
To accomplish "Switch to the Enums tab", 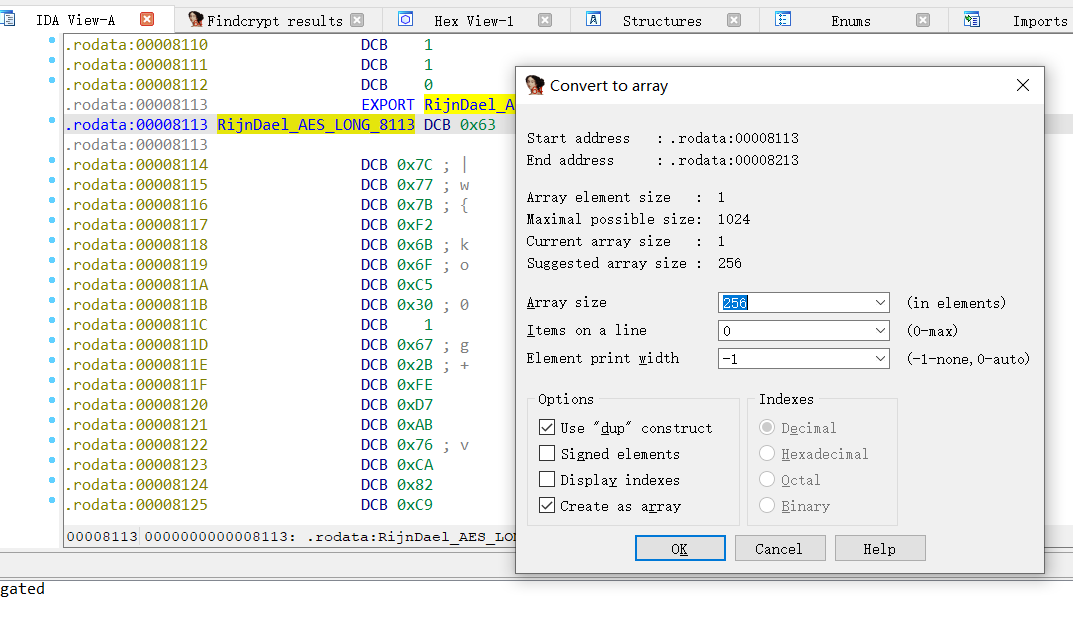I will pyautogui.click(x=850, y=20).
